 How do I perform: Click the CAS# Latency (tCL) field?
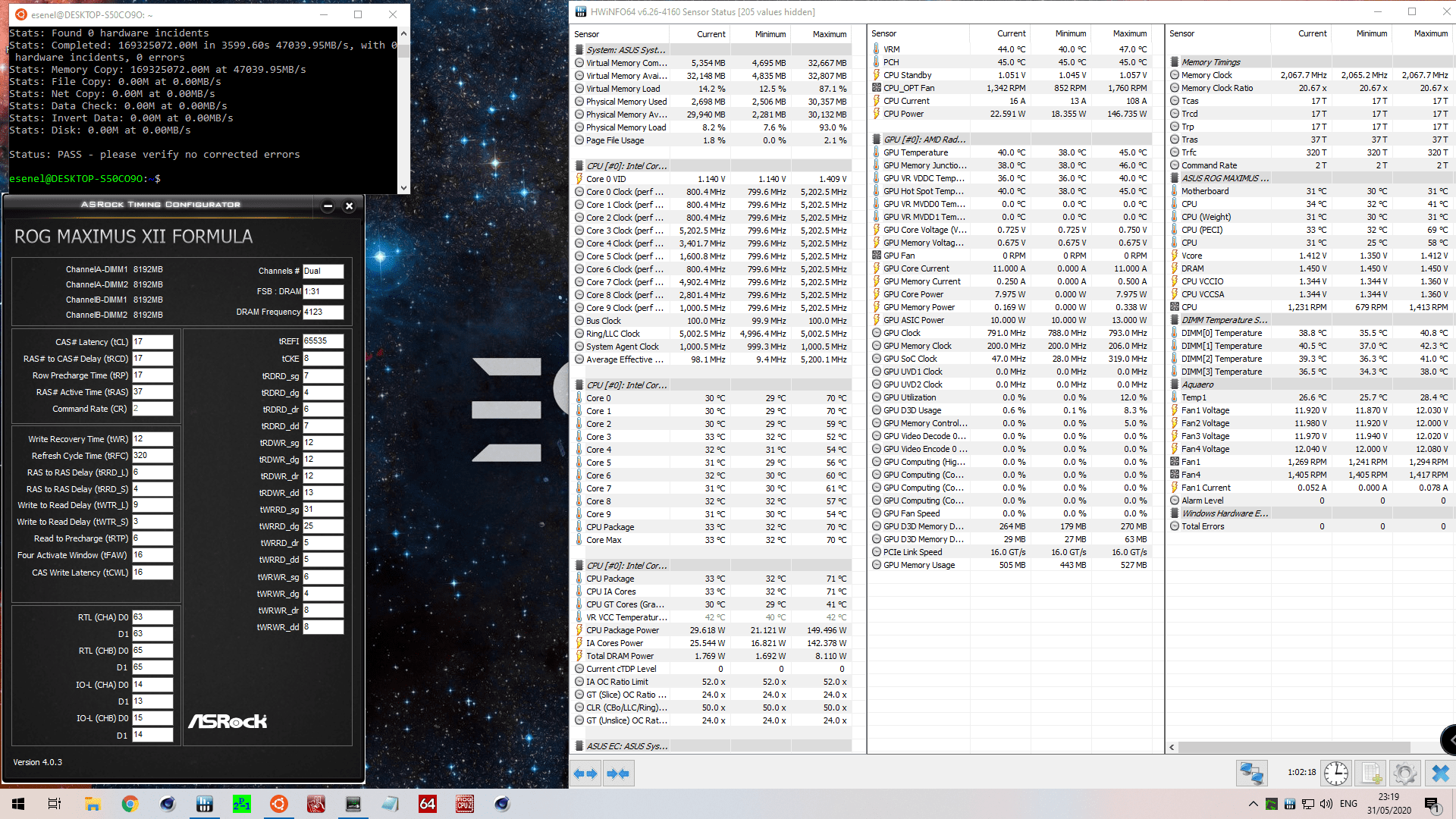[x=152, y=342]
